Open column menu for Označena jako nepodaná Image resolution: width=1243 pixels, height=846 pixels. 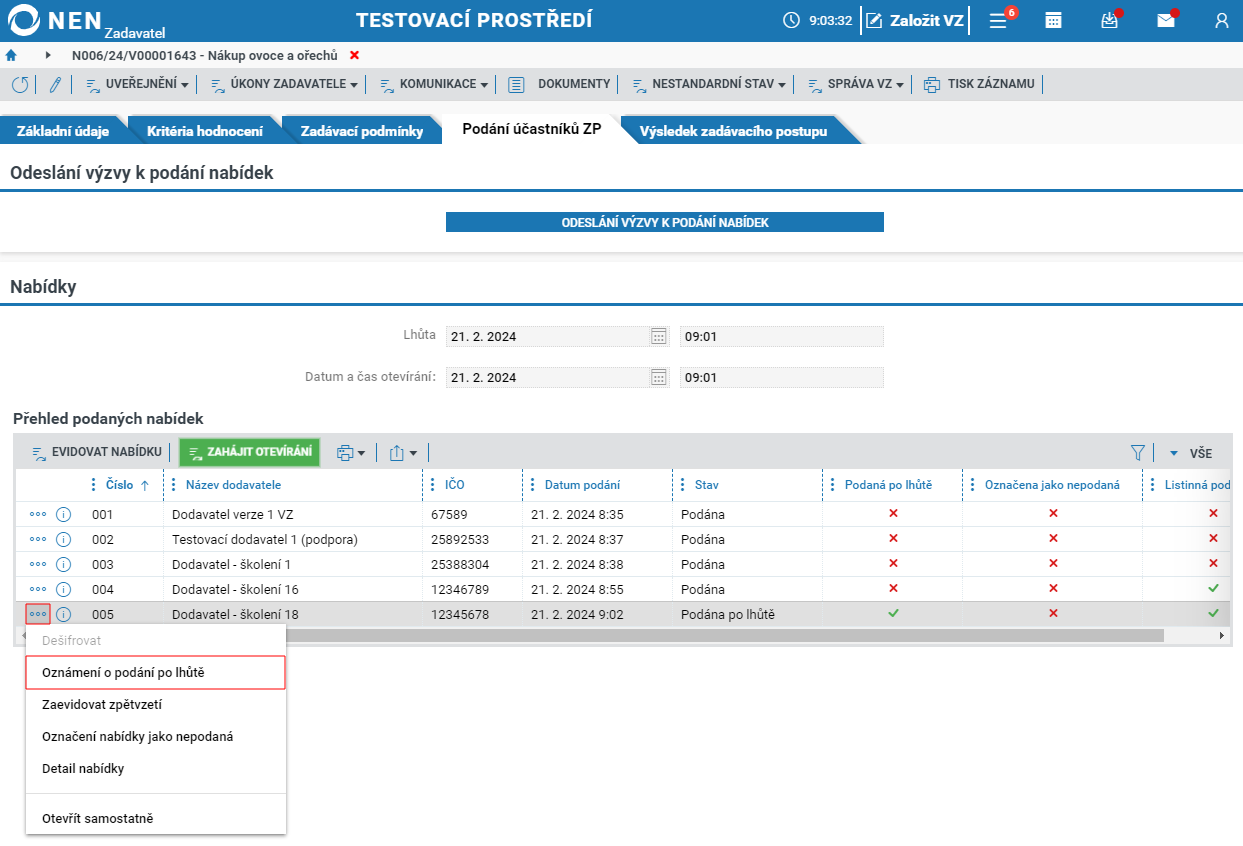[973, 485]
